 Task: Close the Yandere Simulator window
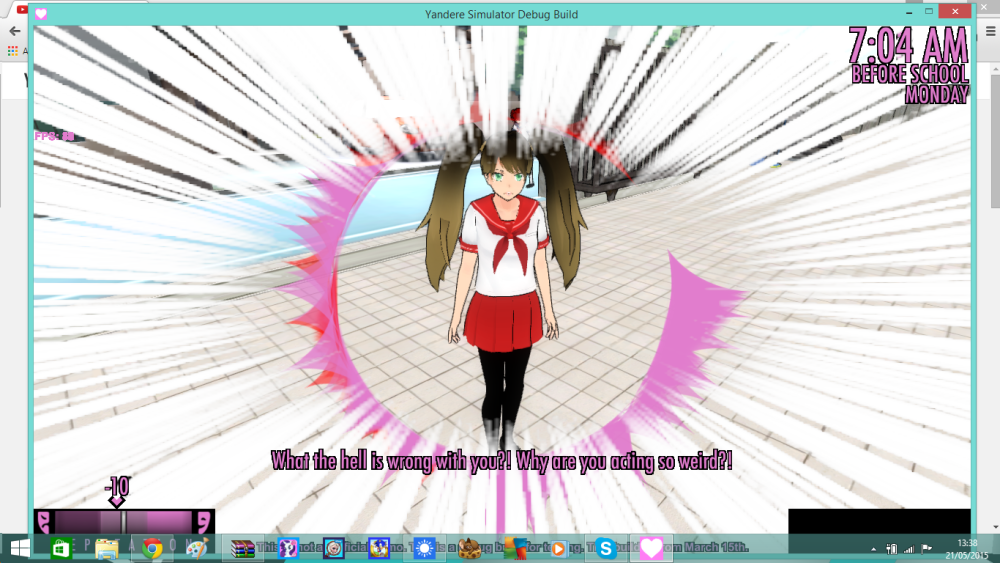tap(955, 11)
